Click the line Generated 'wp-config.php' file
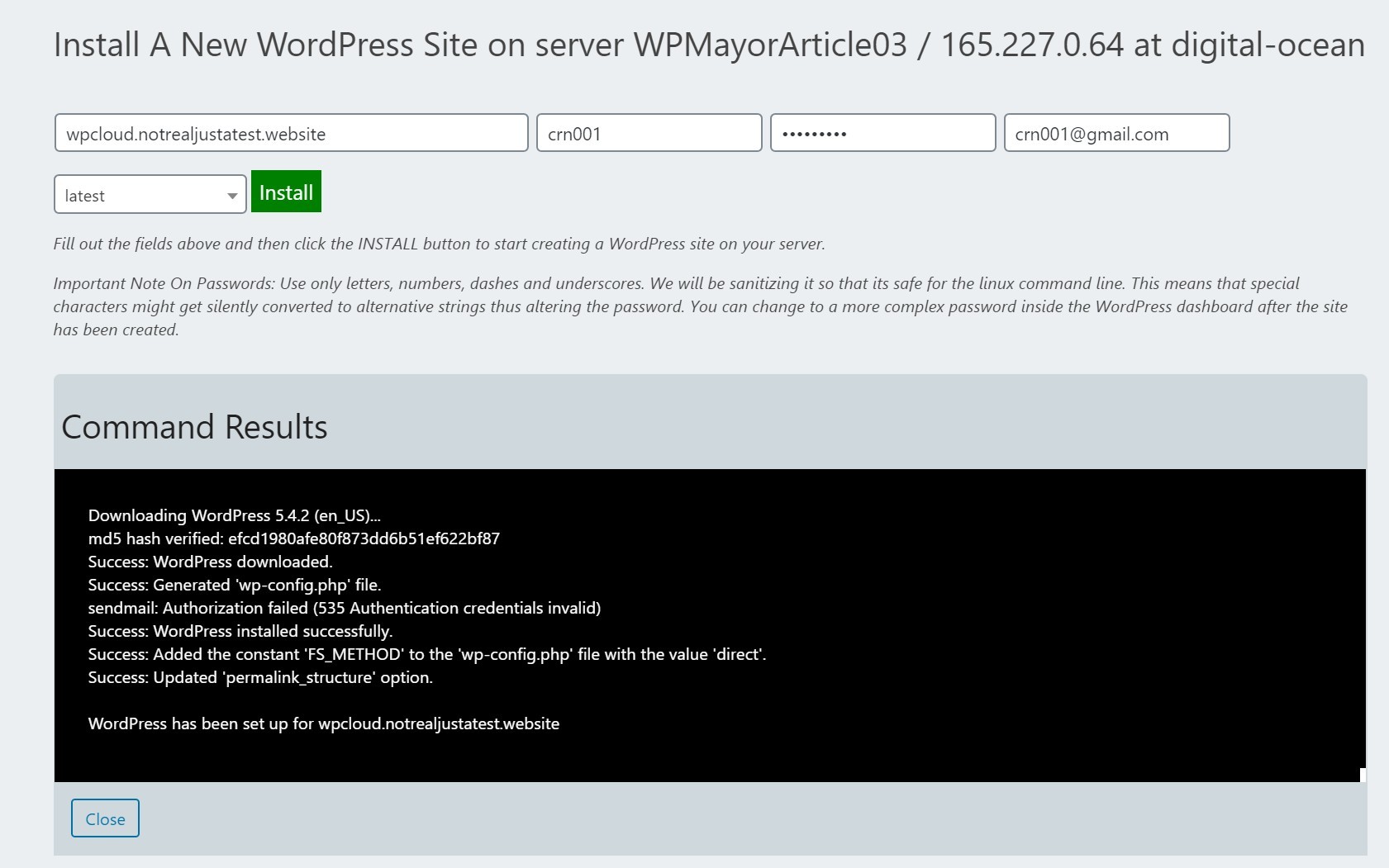The width and height of the screenshot is (1389, 868). 235,585
